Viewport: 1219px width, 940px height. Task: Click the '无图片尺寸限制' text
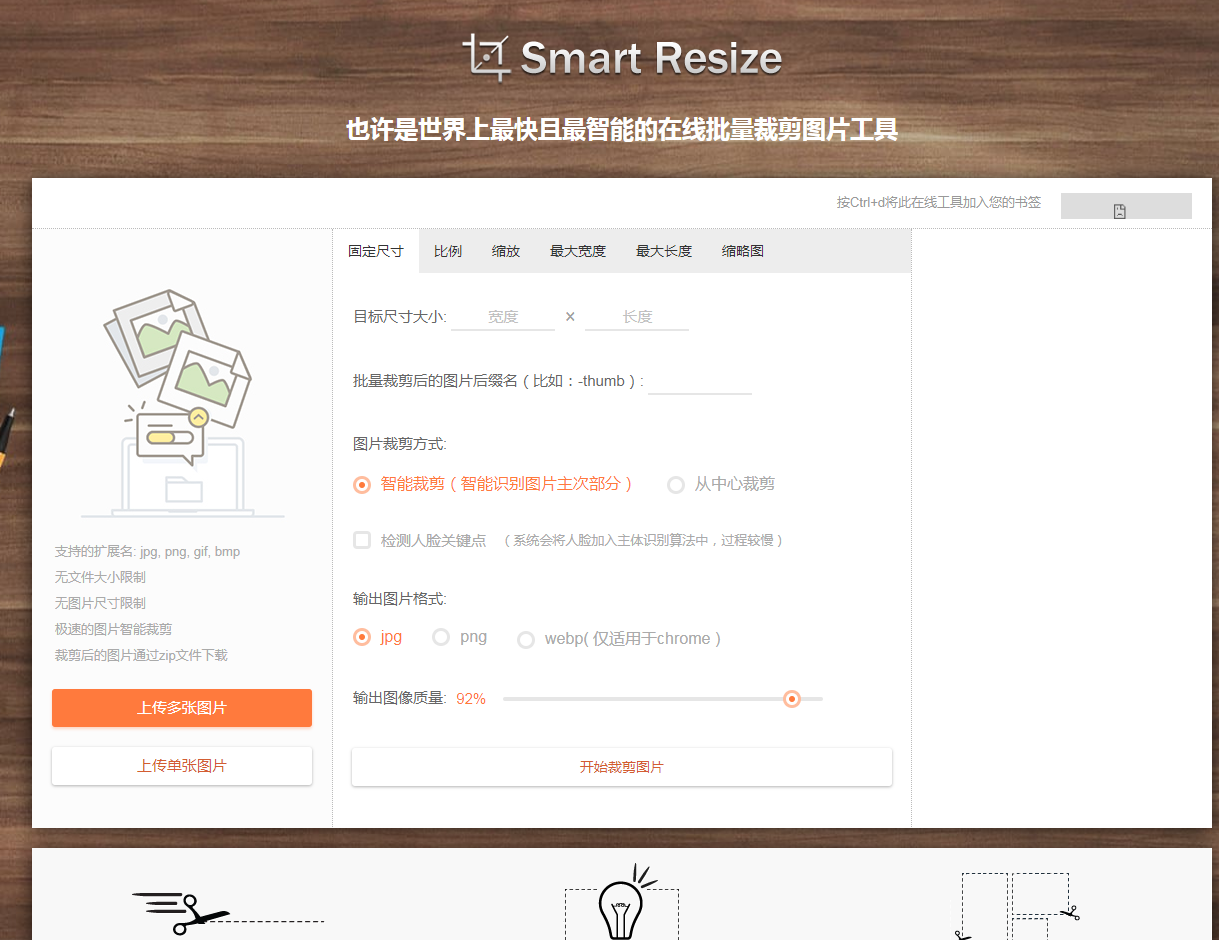[x=100, y=603]
